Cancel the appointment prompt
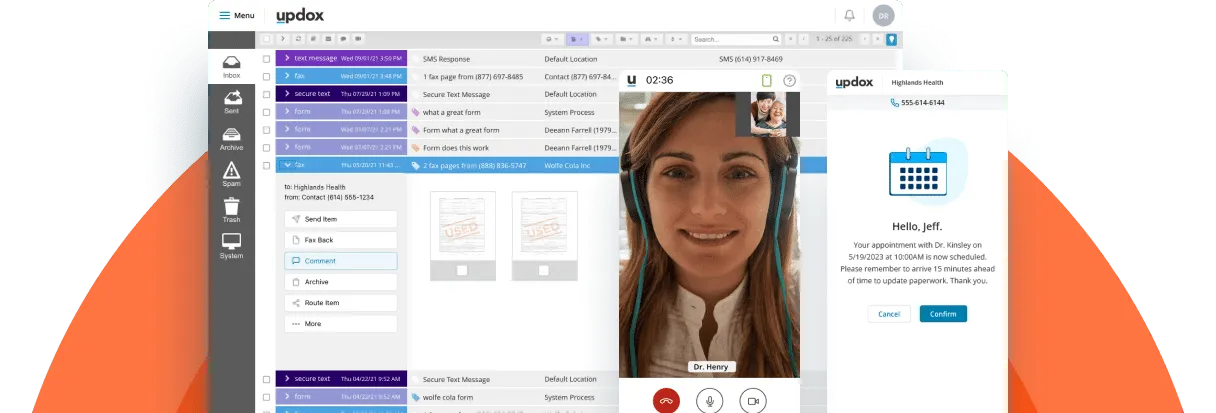The width and height of the screenshot is (1216, 413). (x=889, y=314)
